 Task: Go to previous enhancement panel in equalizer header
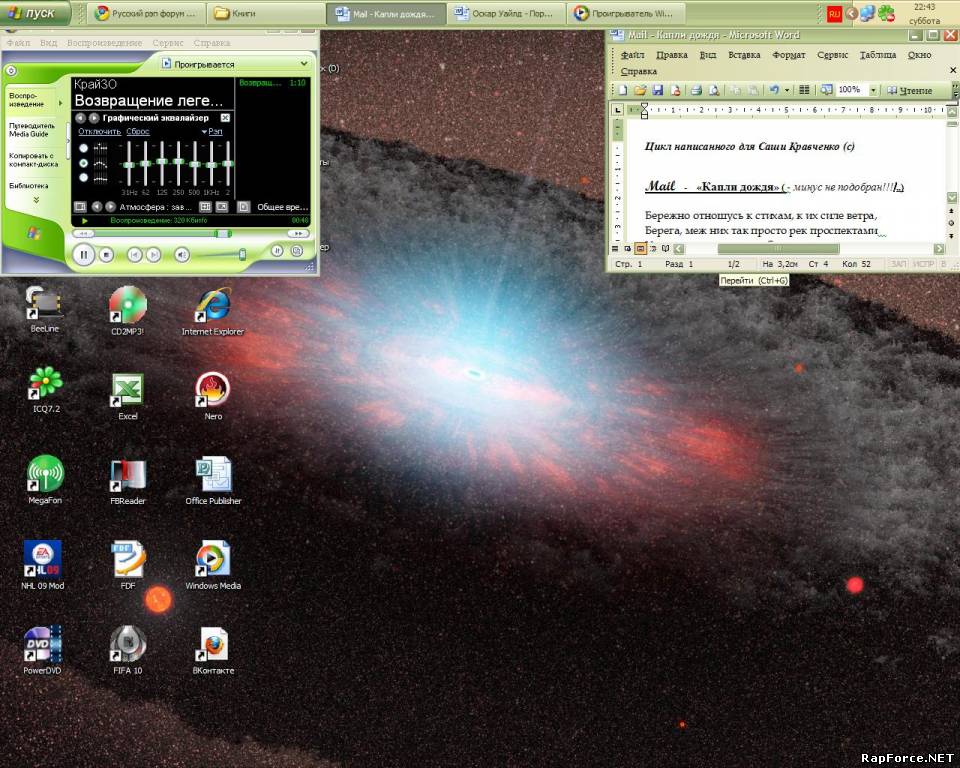(x=80, y=118)
